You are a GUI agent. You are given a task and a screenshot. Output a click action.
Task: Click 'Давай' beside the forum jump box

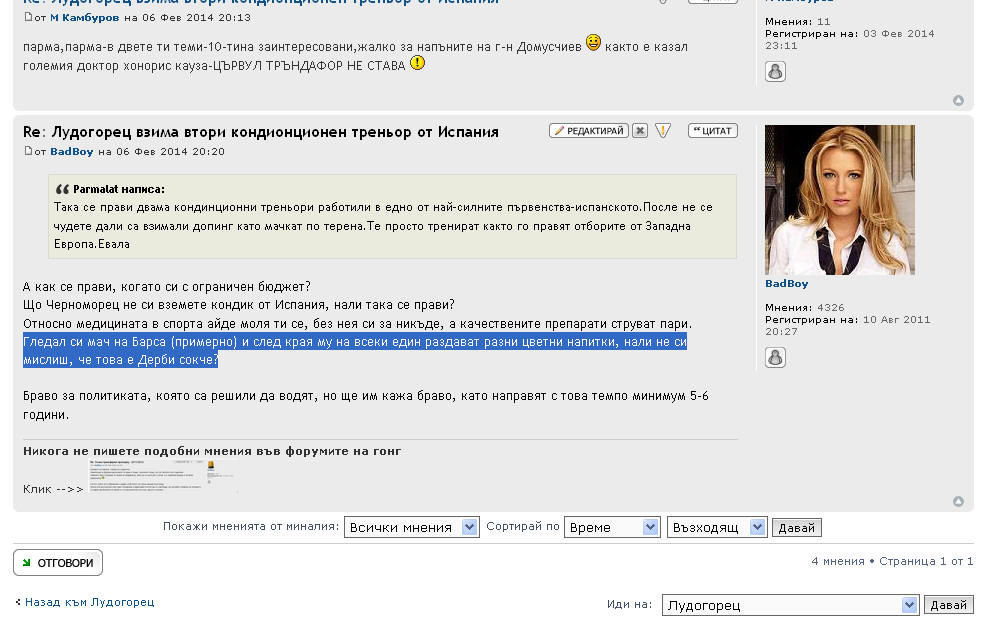(949, 605)
